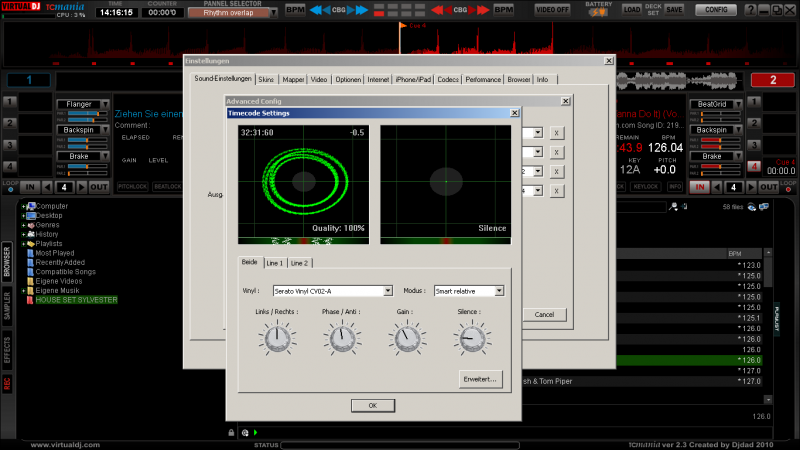Screen dimensions: 800x450
Task: Click the Erweitert... button
Action: coord(480,379)
